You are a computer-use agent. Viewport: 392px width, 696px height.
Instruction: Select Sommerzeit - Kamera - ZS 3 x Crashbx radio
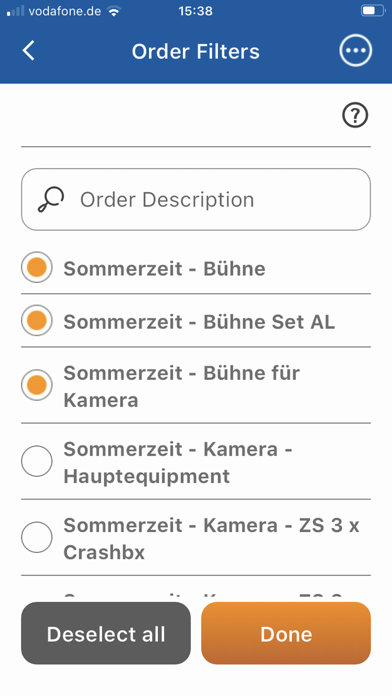tap(37, 538)
